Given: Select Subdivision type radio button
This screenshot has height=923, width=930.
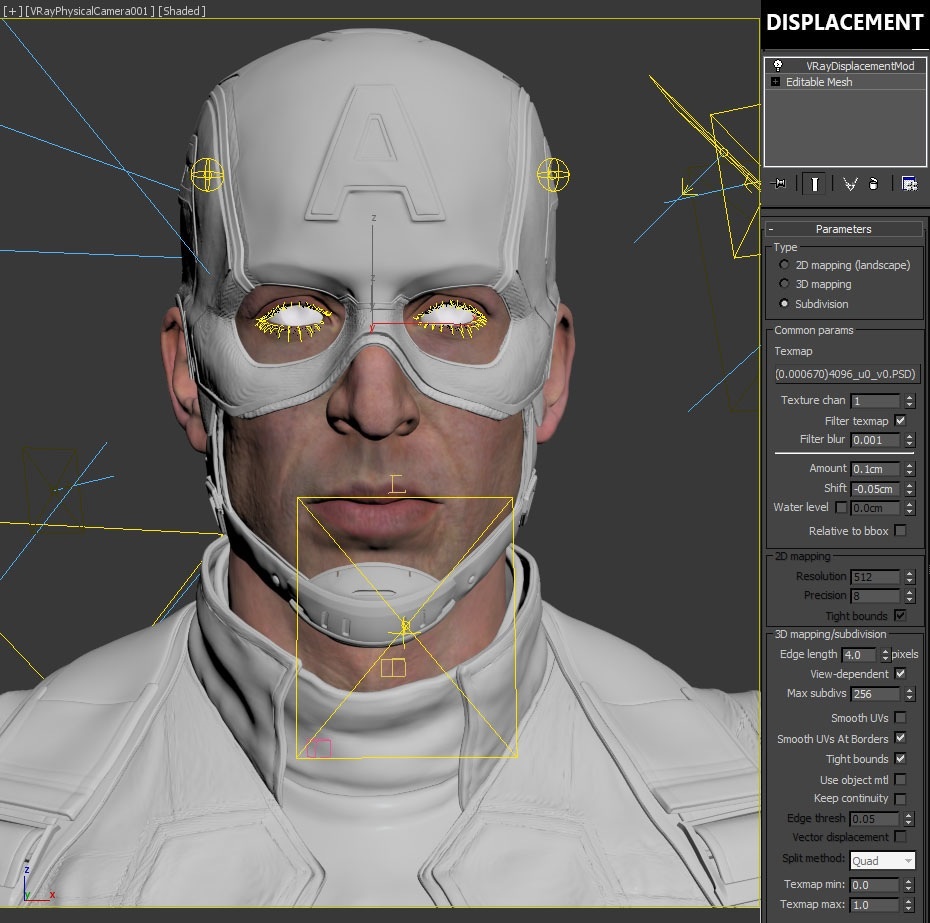Looking at the screenshot, I should pos(784,304).
